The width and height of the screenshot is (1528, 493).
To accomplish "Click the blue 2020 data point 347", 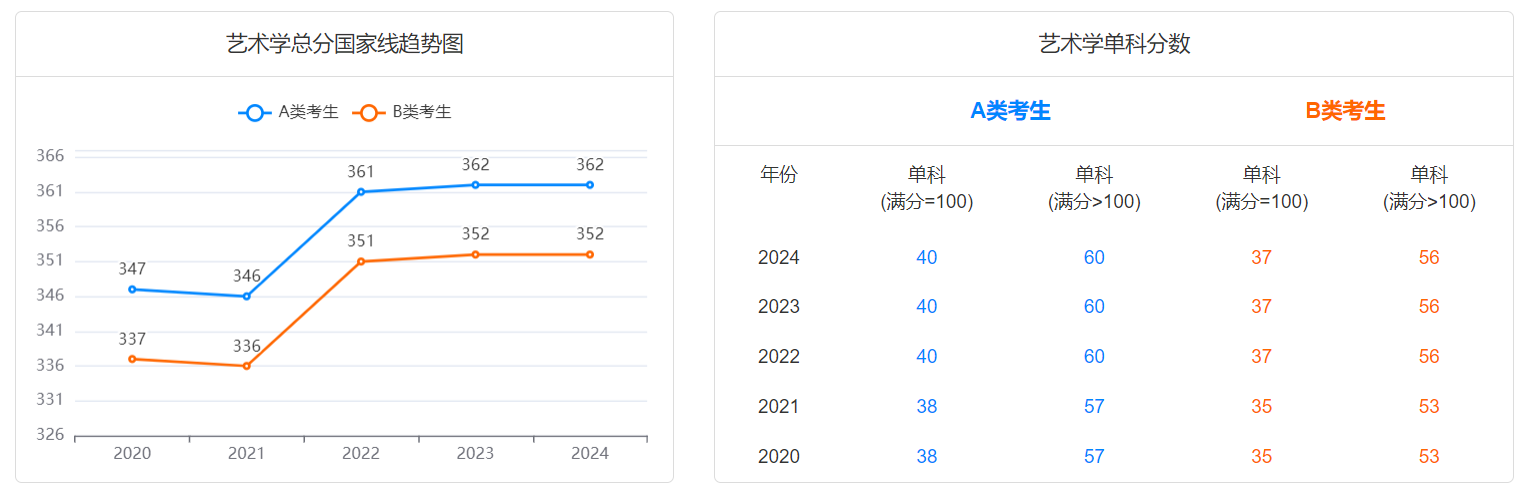I will tap(132, 289).
